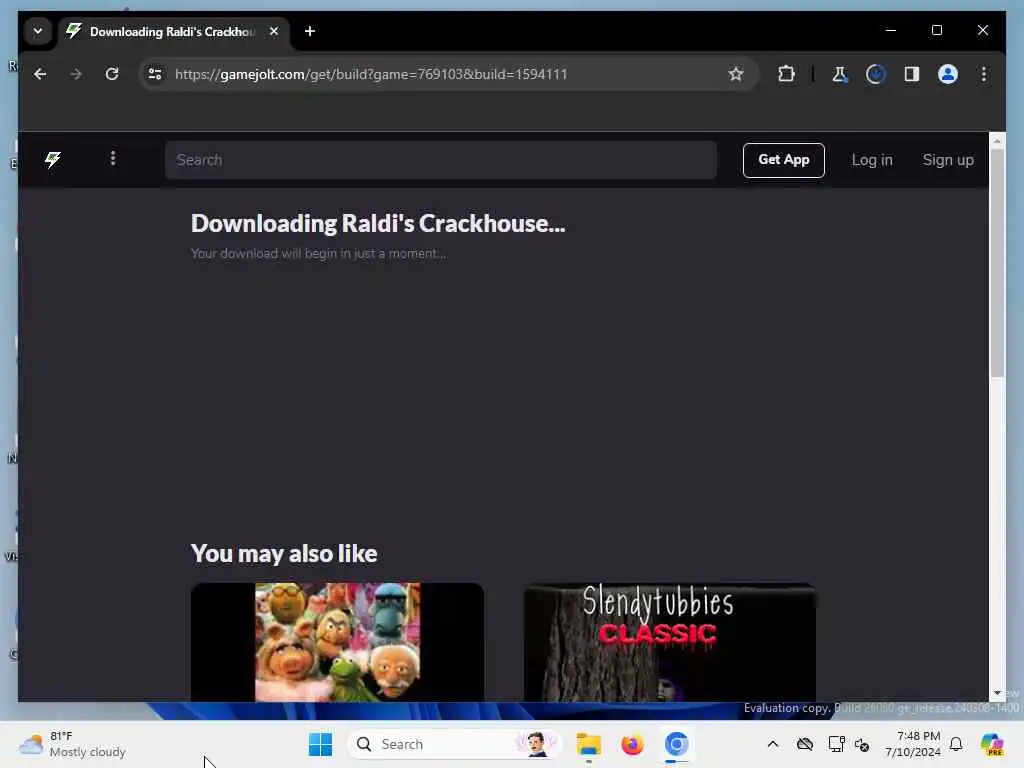
Task: Click the Game Jolt lightning logo
Action: tap(53, 160)
